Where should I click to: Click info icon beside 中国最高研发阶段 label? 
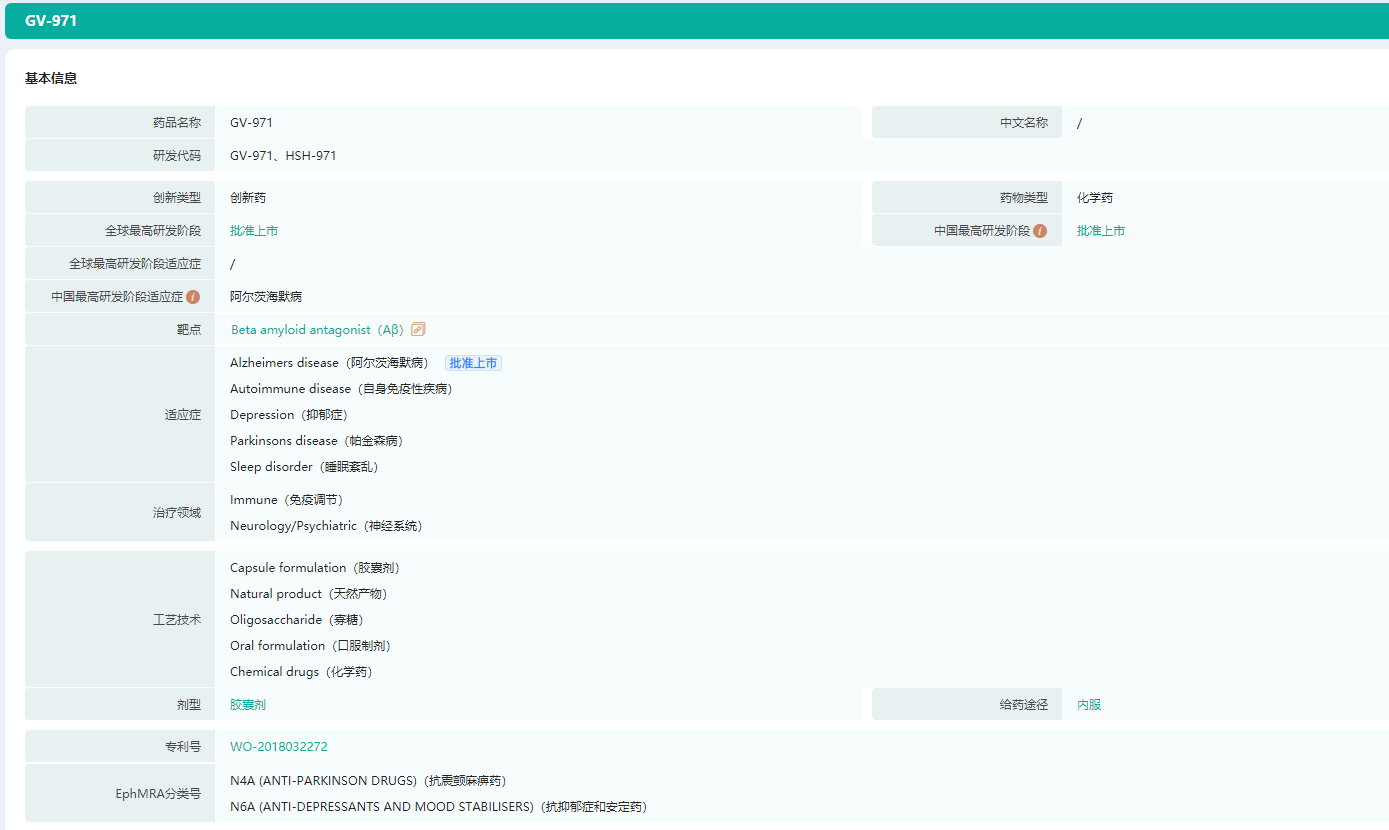1040,231
